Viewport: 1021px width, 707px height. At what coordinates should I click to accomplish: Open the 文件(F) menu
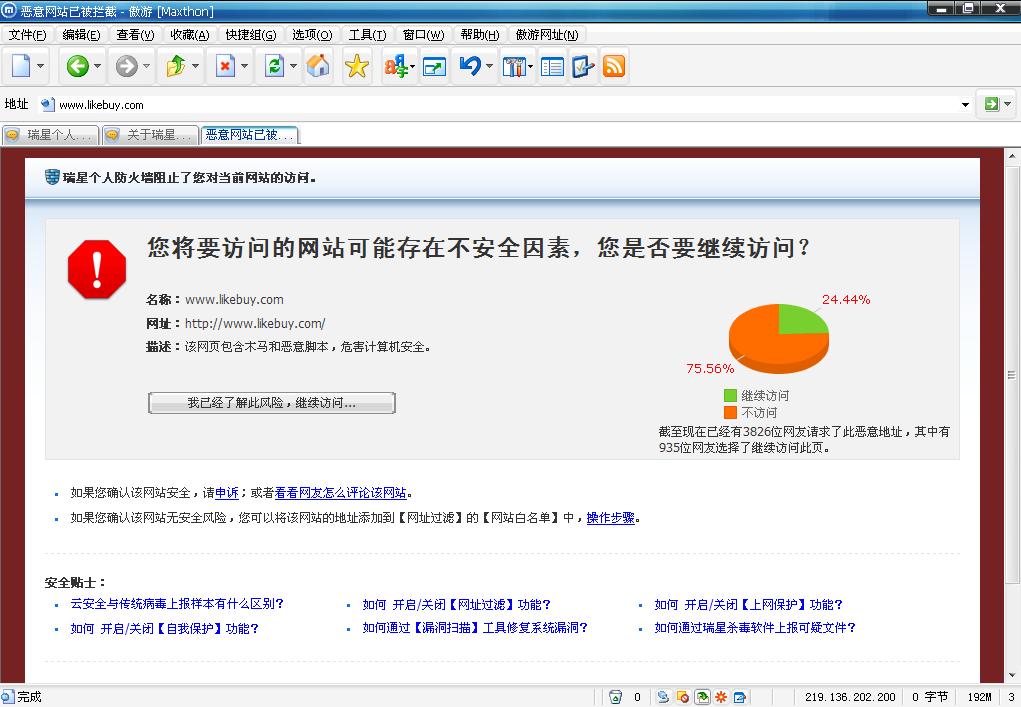27,35
